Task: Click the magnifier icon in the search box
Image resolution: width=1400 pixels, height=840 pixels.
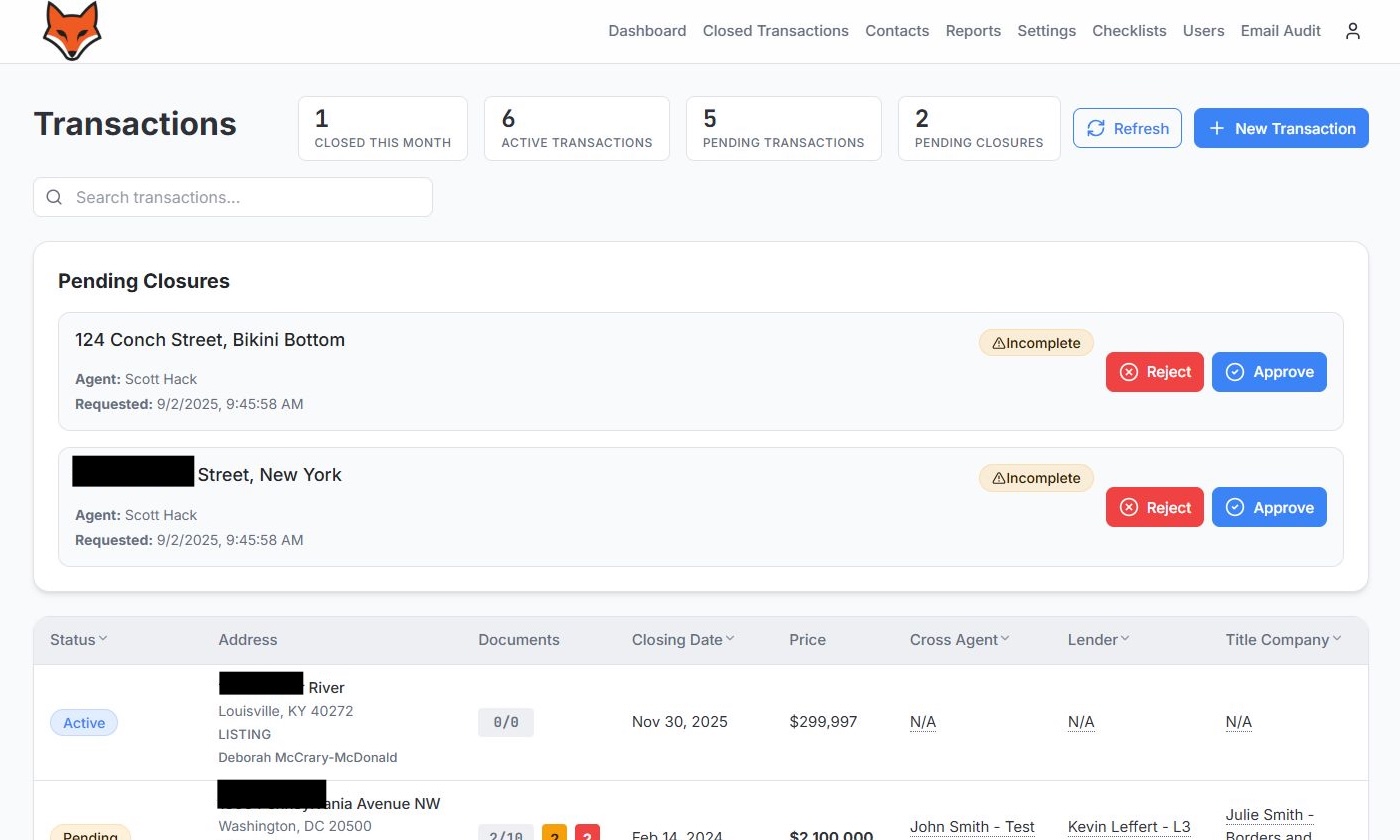Action: 55,197
